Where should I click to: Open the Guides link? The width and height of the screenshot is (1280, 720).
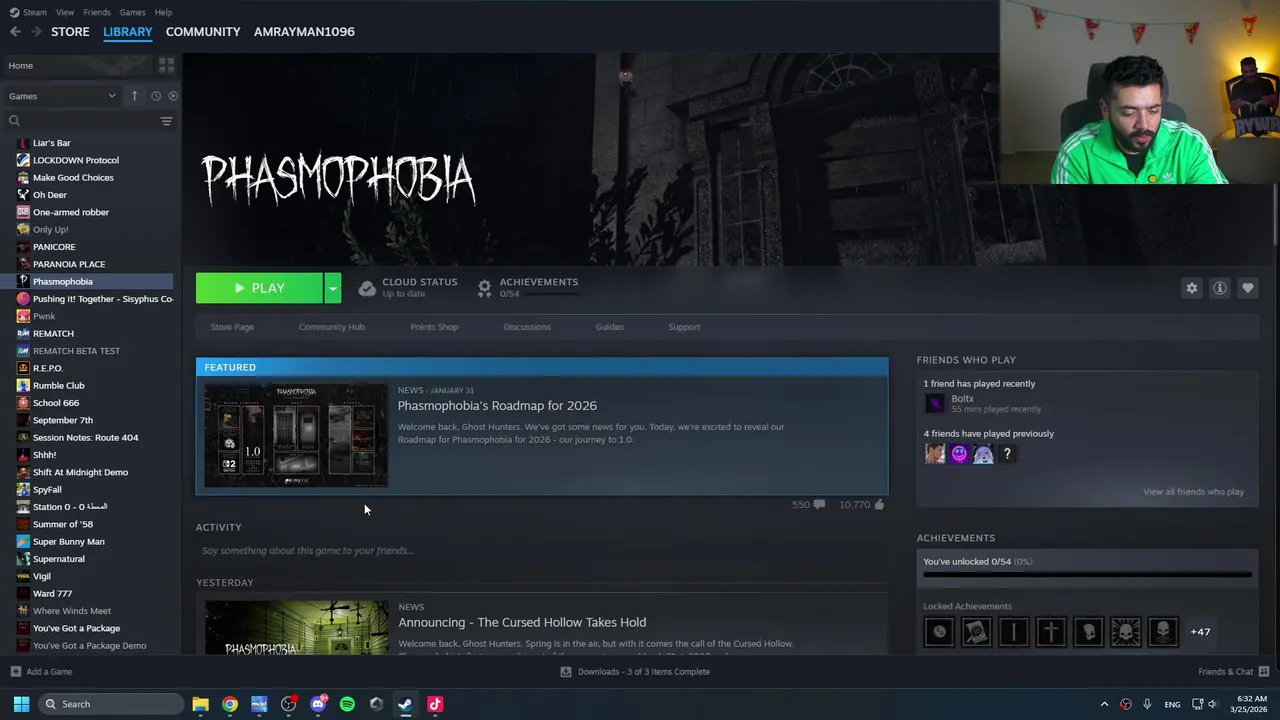point(609,327)
